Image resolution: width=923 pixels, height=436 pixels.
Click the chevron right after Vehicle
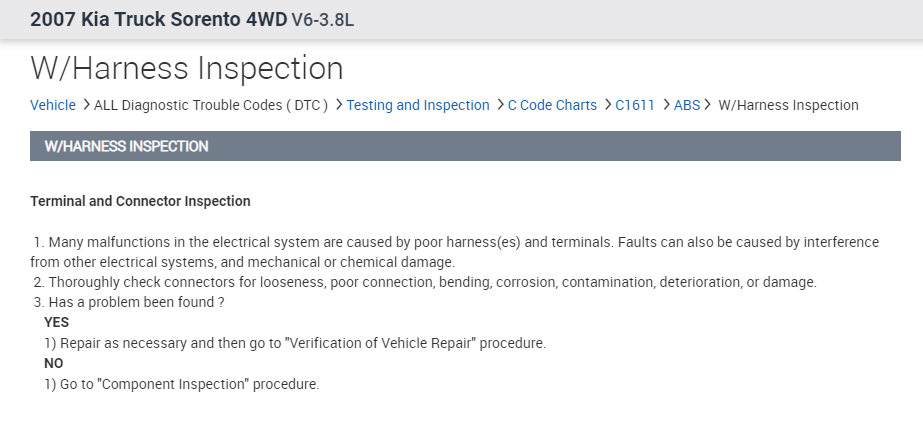pyautogui.click(x=86, y=105)
